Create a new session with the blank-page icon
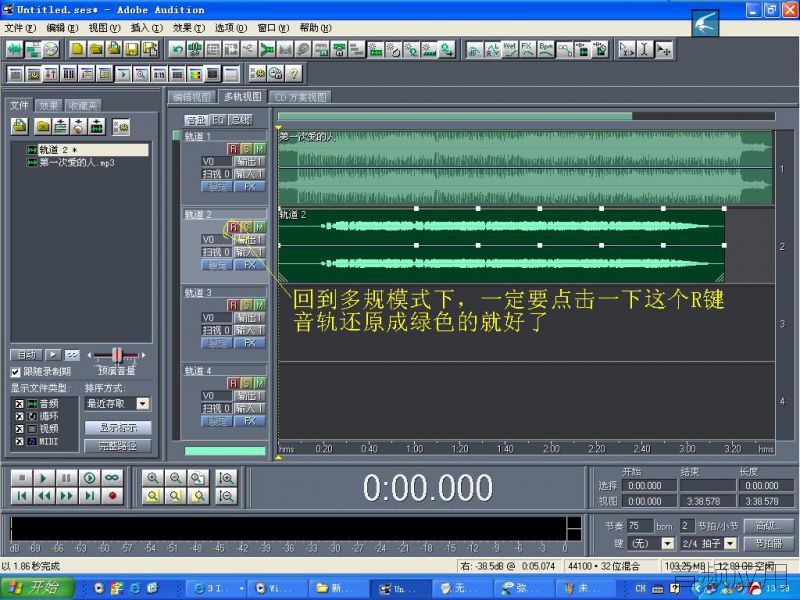The height and width of the screenshot is (600, 800). (78, 49)
